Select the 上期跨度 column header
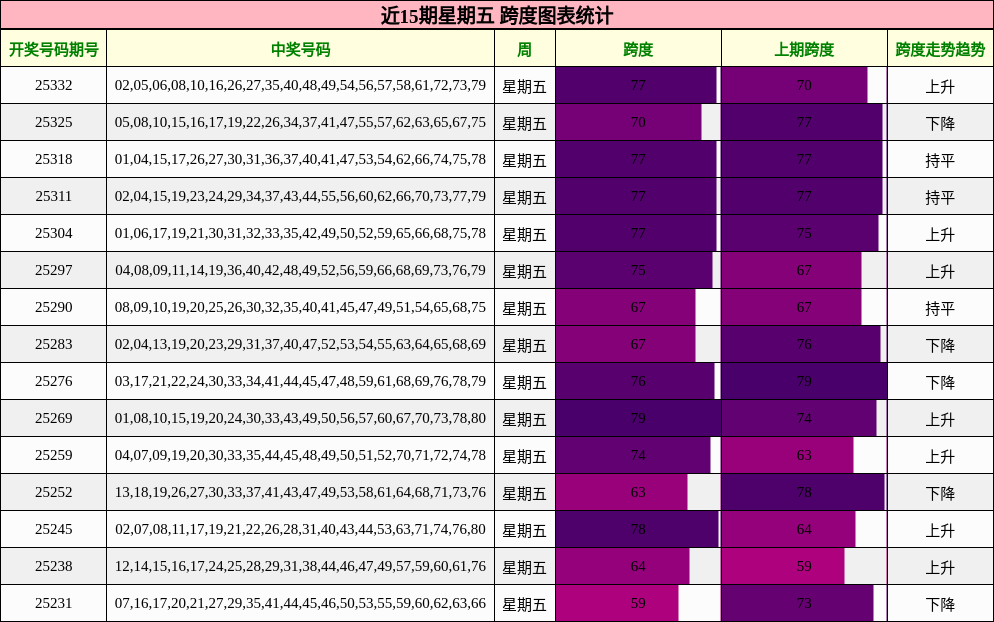994x622 pixels. point(800,46)
